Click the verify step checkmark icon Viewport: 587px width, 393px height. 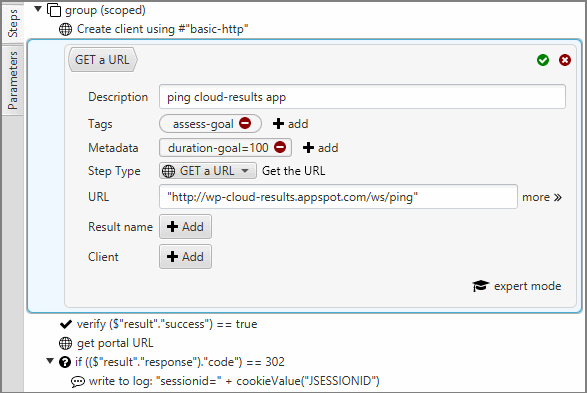[66, 324]
